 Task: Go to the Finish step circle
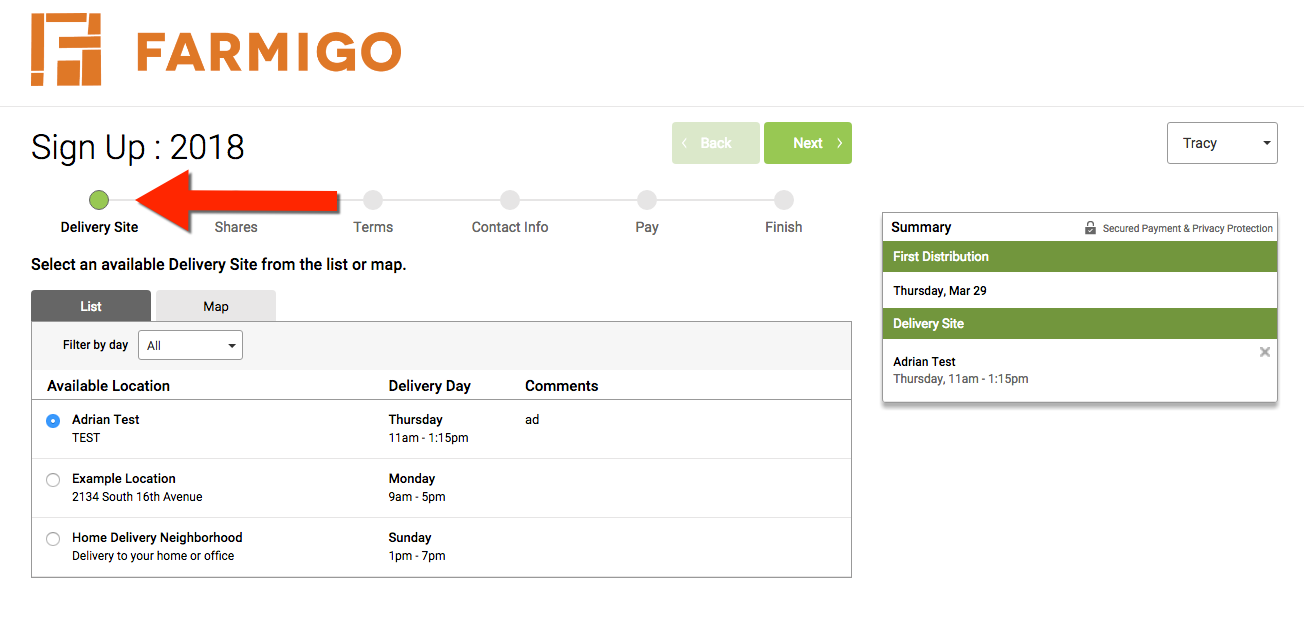pos(784,200)
